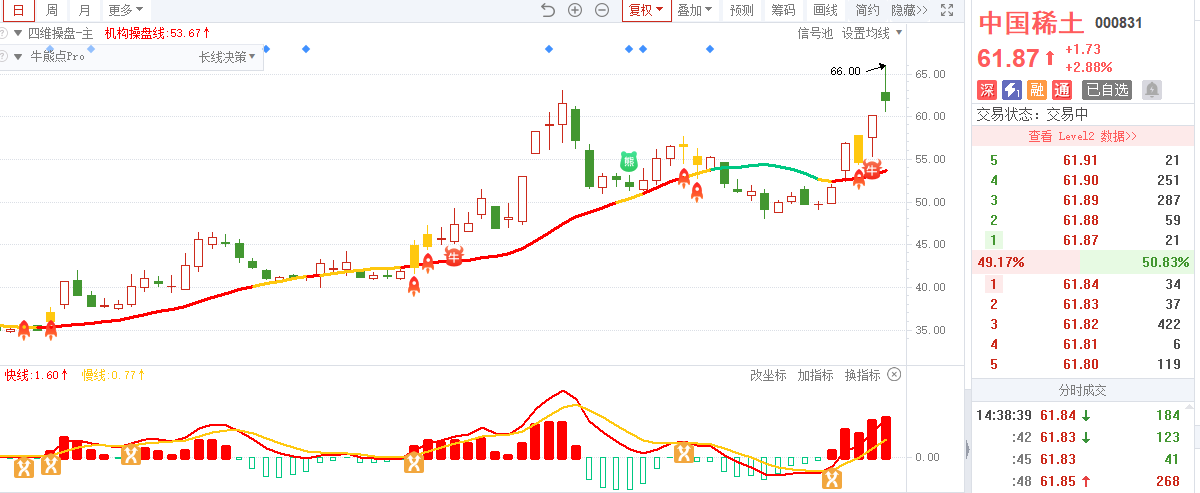Image resolution: width=1200 pixels, height=493 pixels.
Task: Click the 换指标 change indicator button
Action: [x=862, y=375]
